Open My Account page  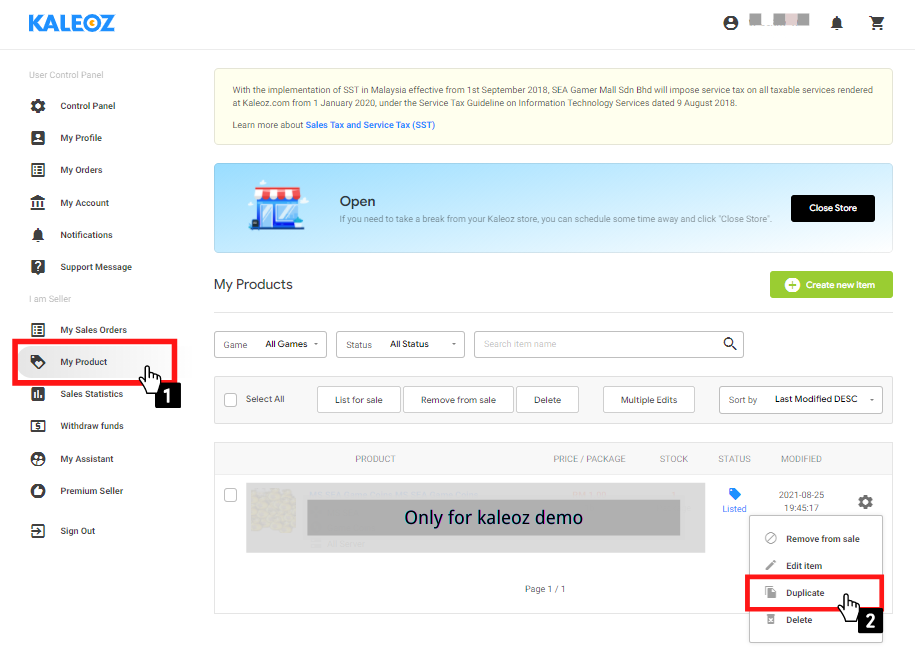(85, 203)
